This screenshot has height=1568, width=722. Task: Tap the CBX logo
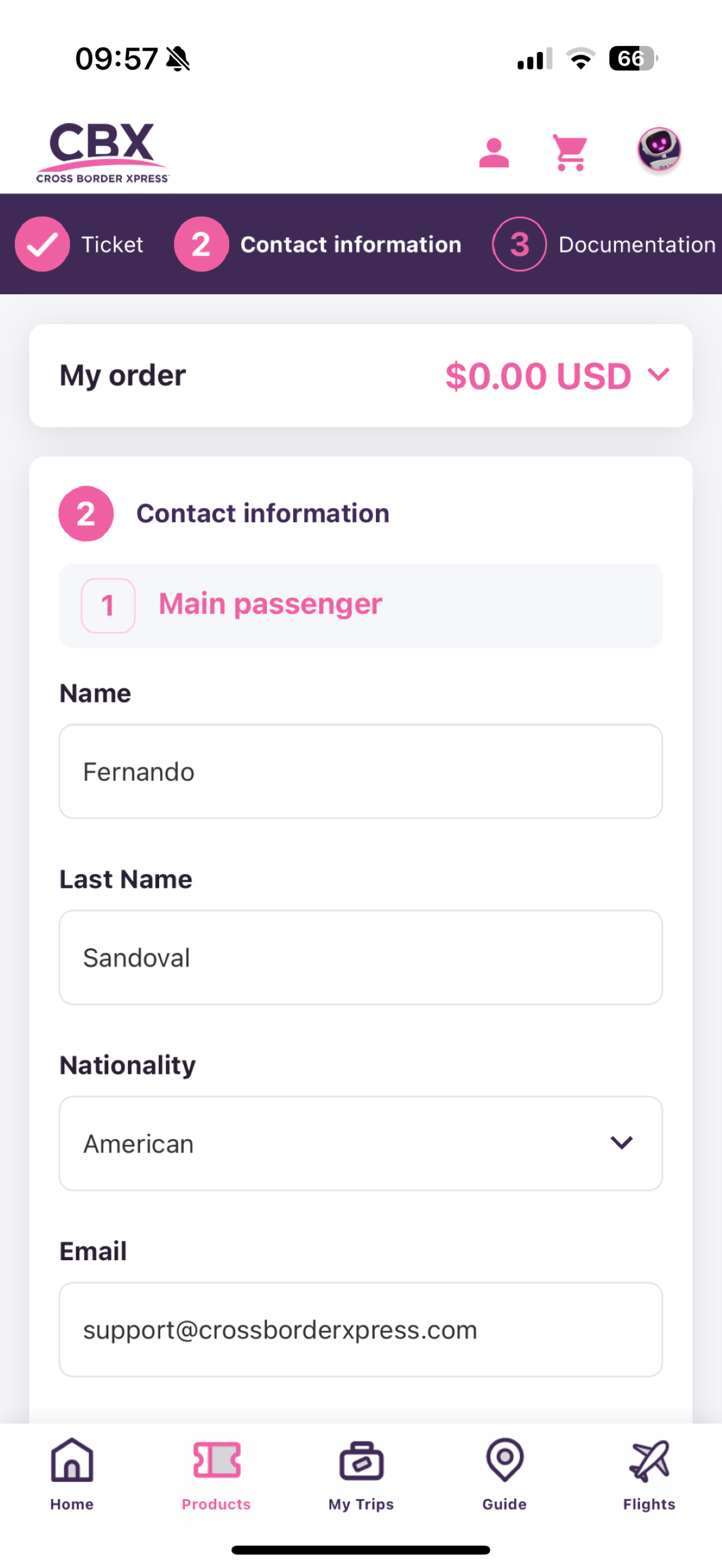click(x=102, y=152)
